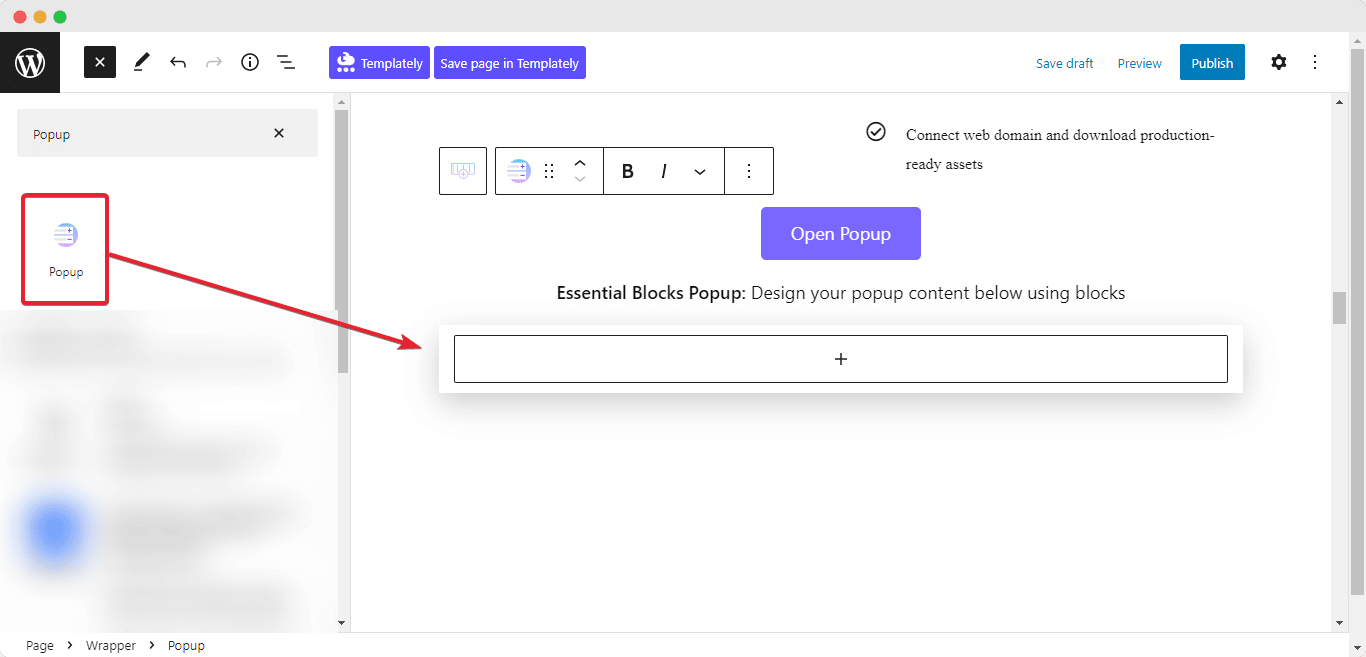Click the yellow window minimize button
Image resolution: width=1366 pixels, height=657 pixels.
[x=40, y=16]
